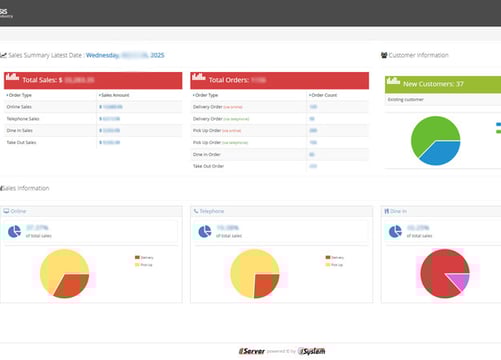The width and height of the screenshot is (501, 360).
Task: Click the pie icon under the Telephone heading
Action: pyautogui.click(x=205, y=231)
